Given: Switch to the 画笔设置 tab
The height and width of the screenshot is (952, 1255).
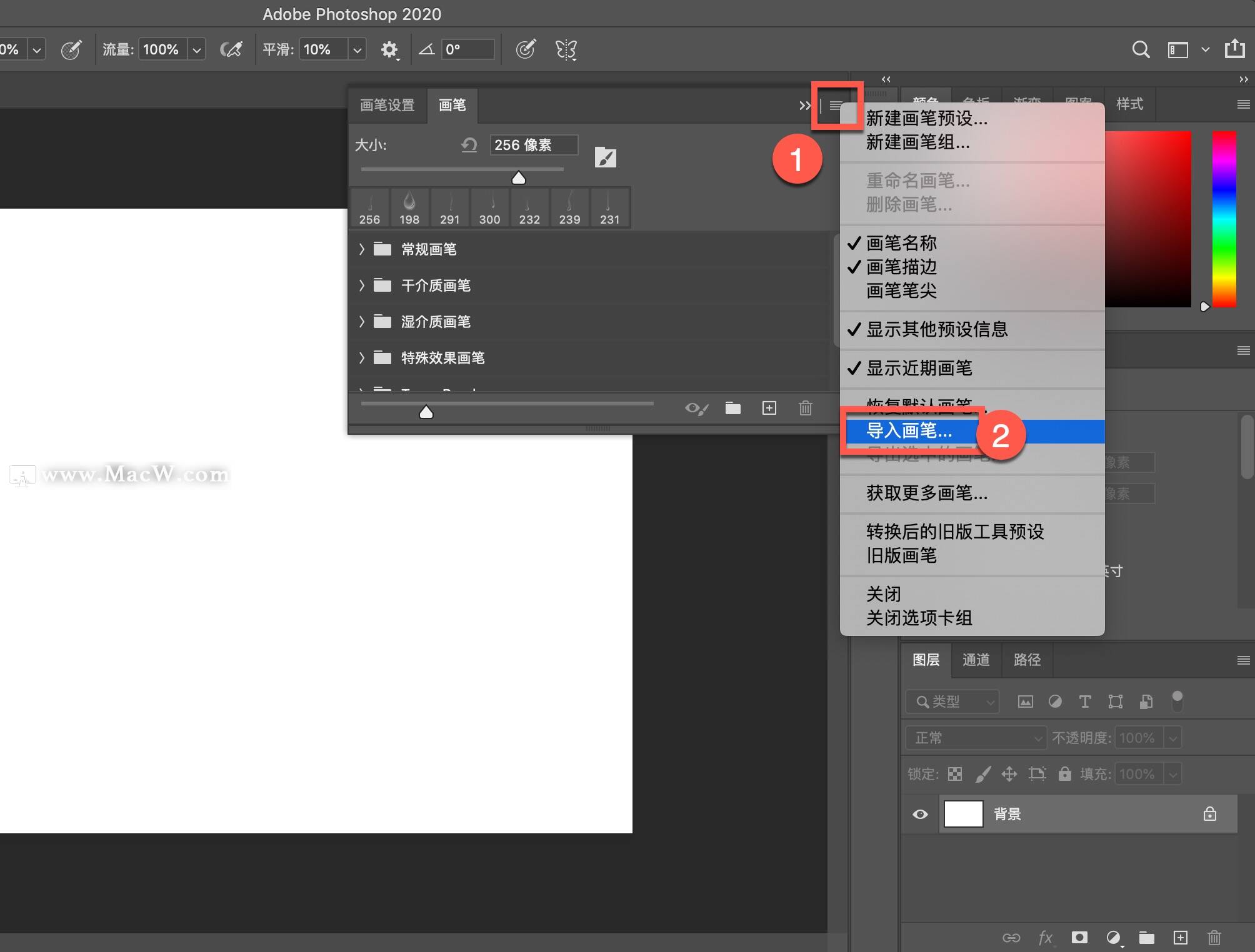Looking at the screenshot, I should (387, 105).
